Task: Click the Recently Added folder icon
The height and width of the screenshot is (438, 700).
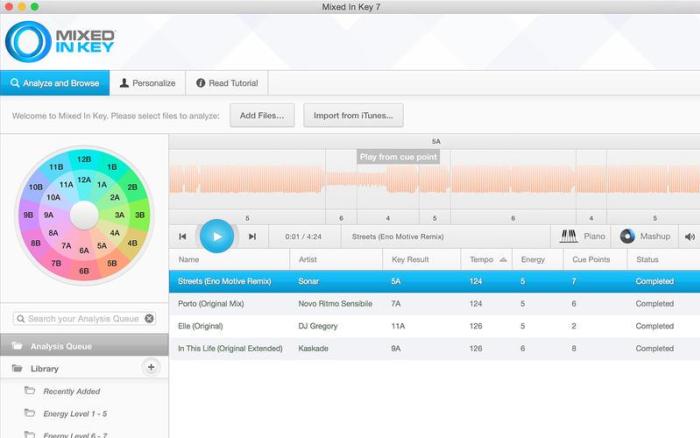Action: click(29, 391)
